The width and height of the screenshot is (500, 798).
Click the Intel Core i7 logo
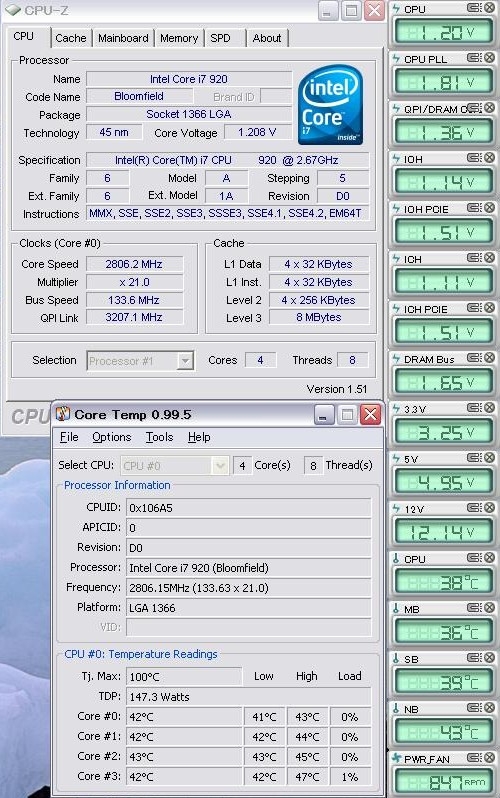click(x=330, y=105)
